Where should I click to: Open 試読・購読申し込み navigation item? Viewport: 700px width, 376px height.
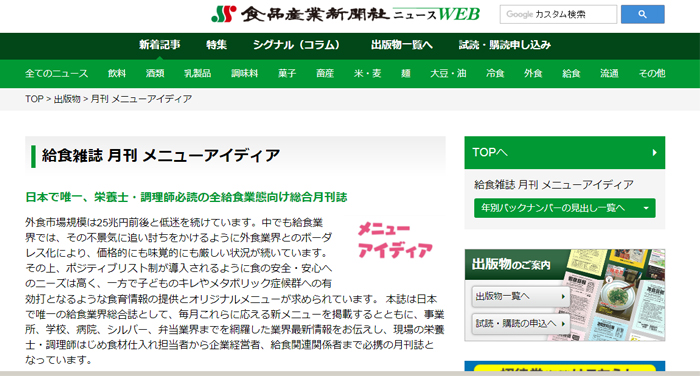coord(504,45)
